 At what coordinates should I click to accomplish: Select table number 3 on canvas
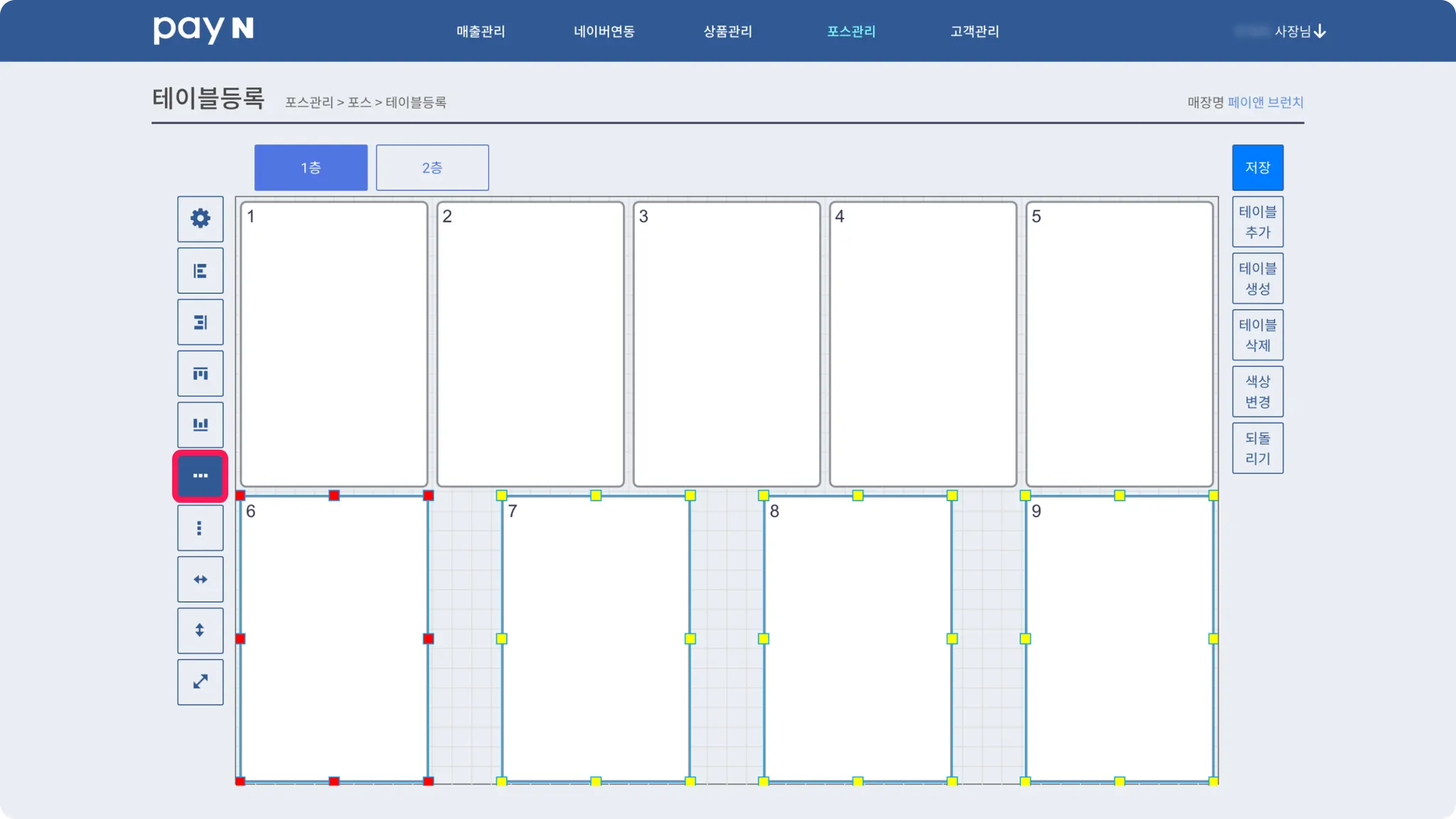tap(727, 344)
